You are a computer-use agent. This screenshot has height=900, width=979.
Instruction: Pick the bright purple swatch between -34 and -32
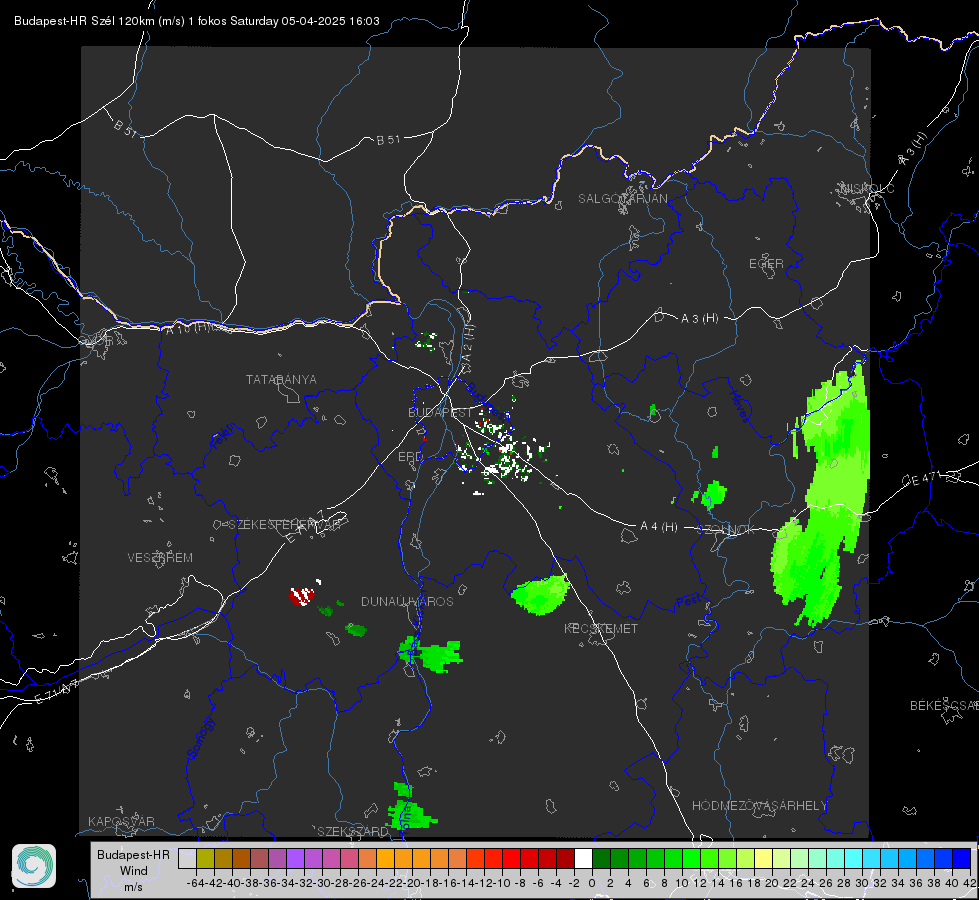295,858
